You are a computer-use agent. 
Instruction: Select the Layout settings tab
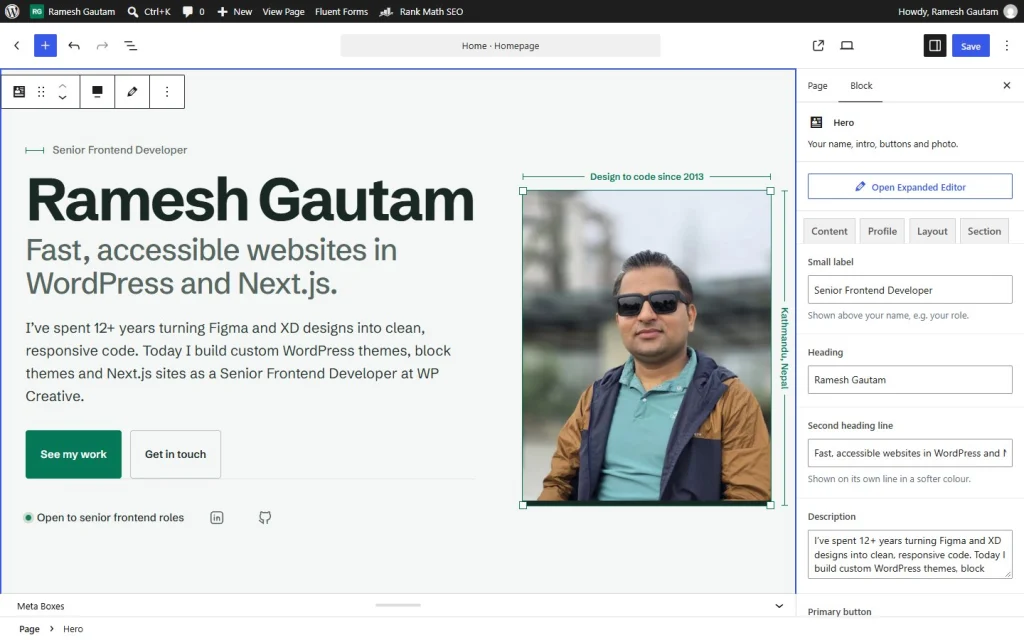point(932,231)
